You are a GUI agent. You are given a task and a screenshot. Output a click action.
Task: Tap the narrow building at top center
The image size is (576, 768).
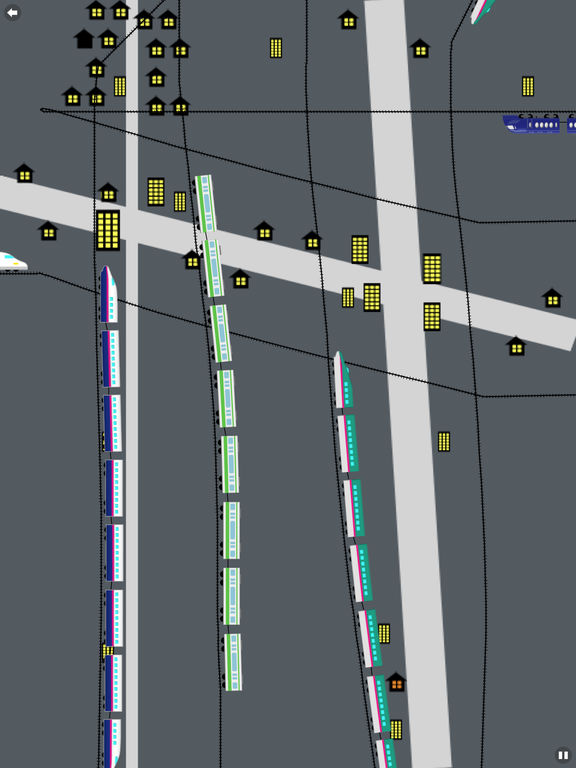(x=276, y=48)
